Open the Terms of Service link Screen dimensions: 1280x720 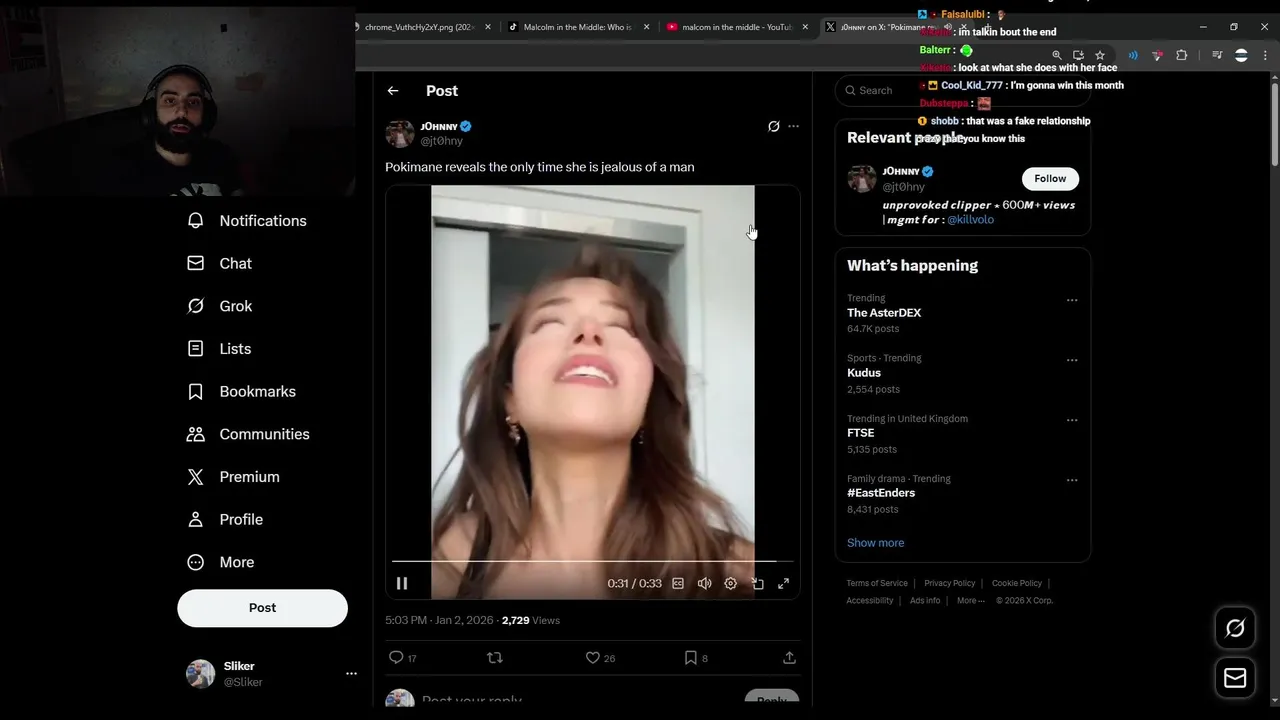click(x=877, y=583)
